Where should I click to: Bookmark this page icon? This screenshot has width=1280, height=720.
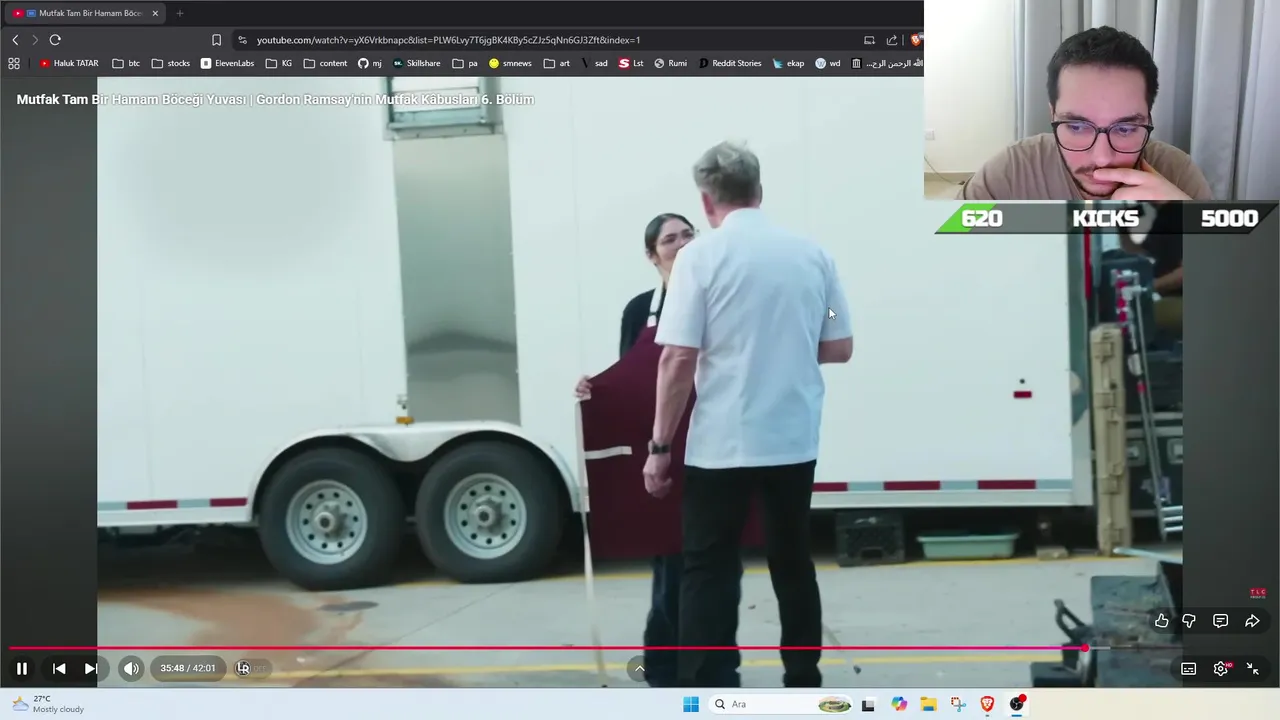pyautogui.click(x=216, y=40)
